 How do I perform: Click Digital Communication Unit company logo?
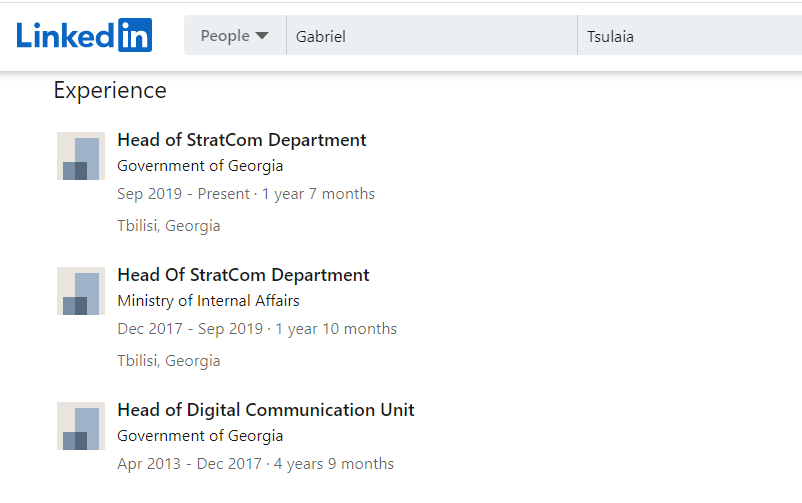[81, 426]
